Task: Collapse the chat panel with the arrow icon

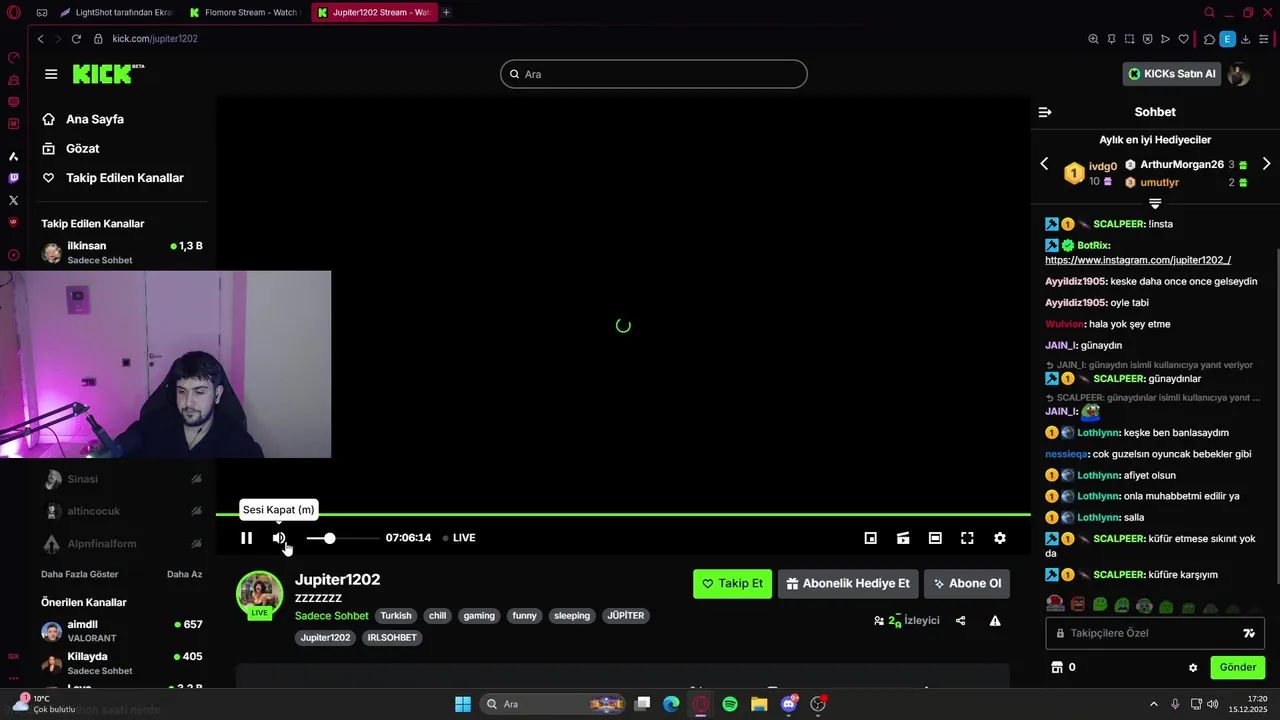Action: [x=1045, y=112]
